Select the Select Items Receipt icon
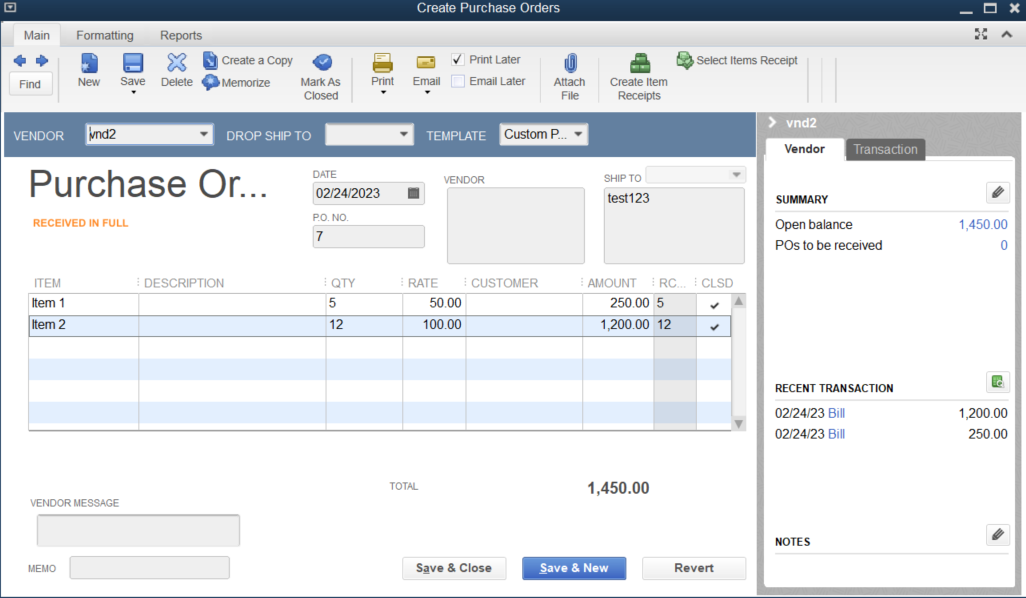The image size is (1026, 598). click(737, 60)
